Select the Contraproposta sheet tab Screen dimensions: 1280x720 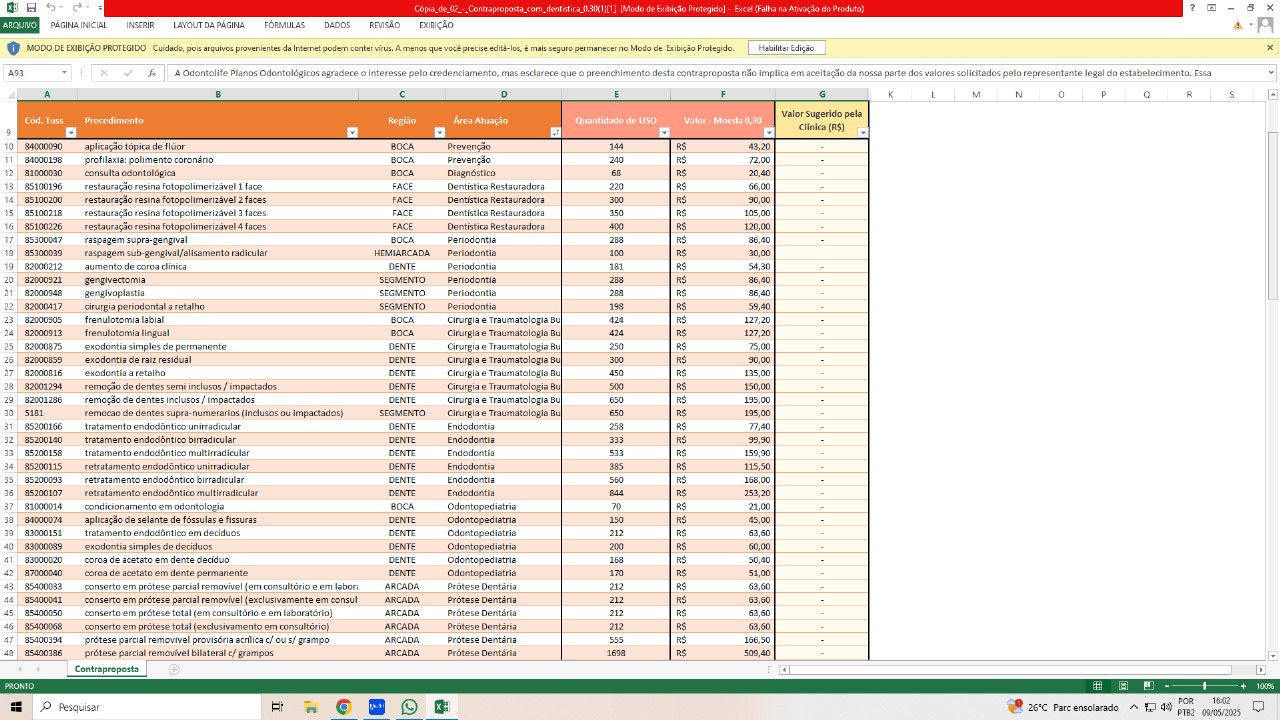[106, 669]
